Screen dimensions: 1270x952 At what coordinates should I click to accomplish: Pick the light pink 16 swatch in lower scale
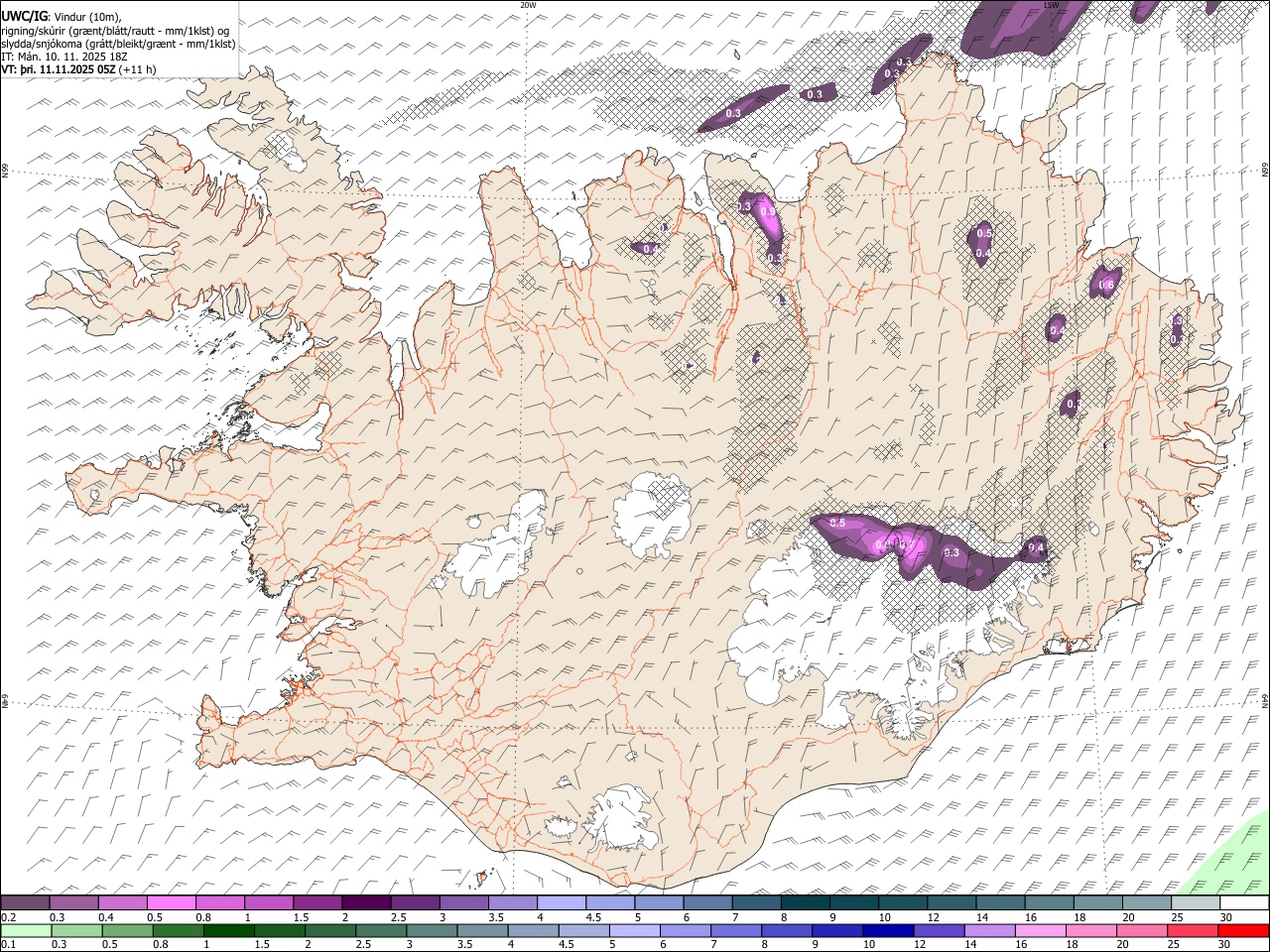tap(1039, 930)
